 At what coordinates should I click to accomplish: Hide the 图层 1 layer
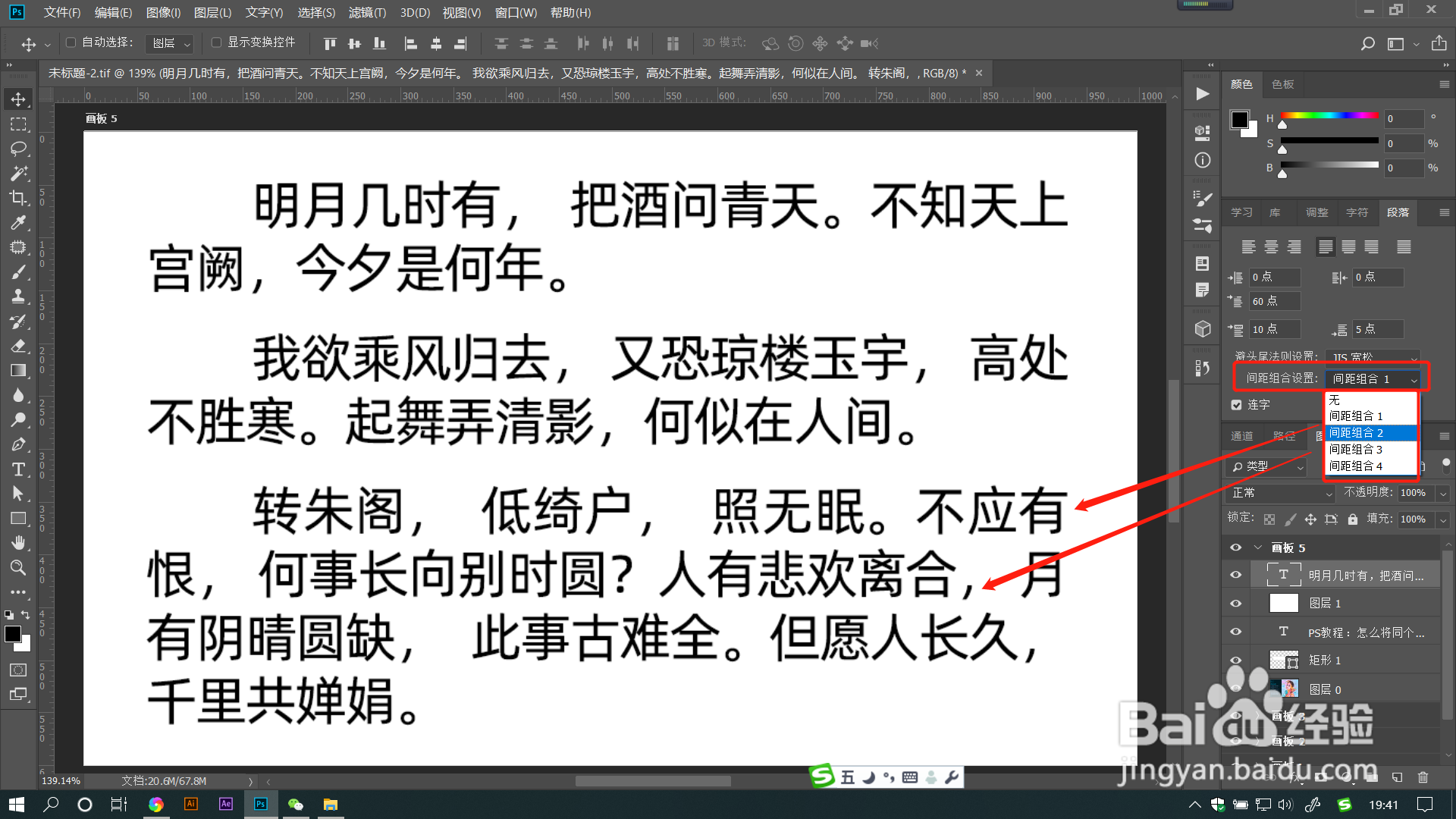tap(1235, 604)
